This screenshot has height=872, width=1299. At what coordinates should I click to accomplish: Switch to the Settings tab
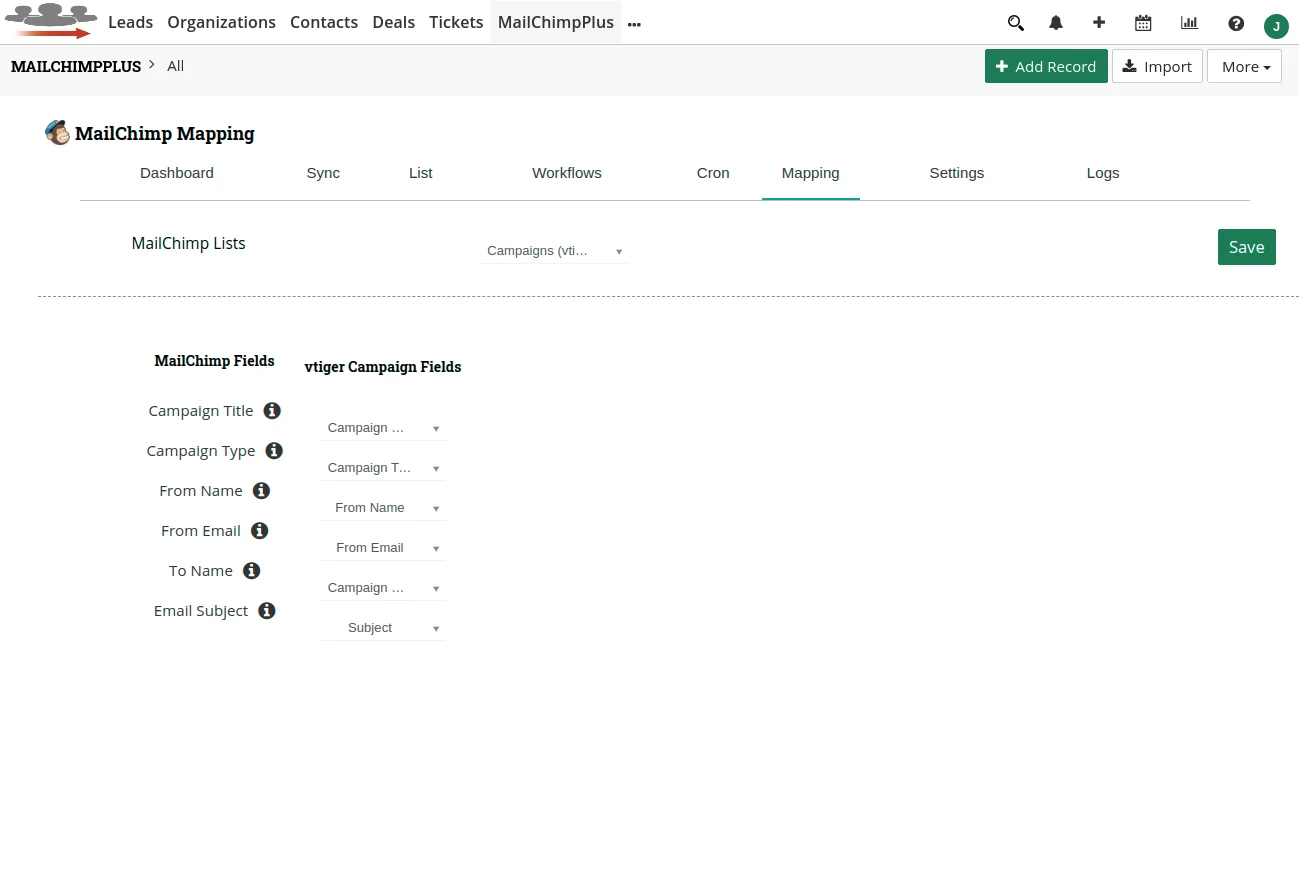click(x=956, y=172)
